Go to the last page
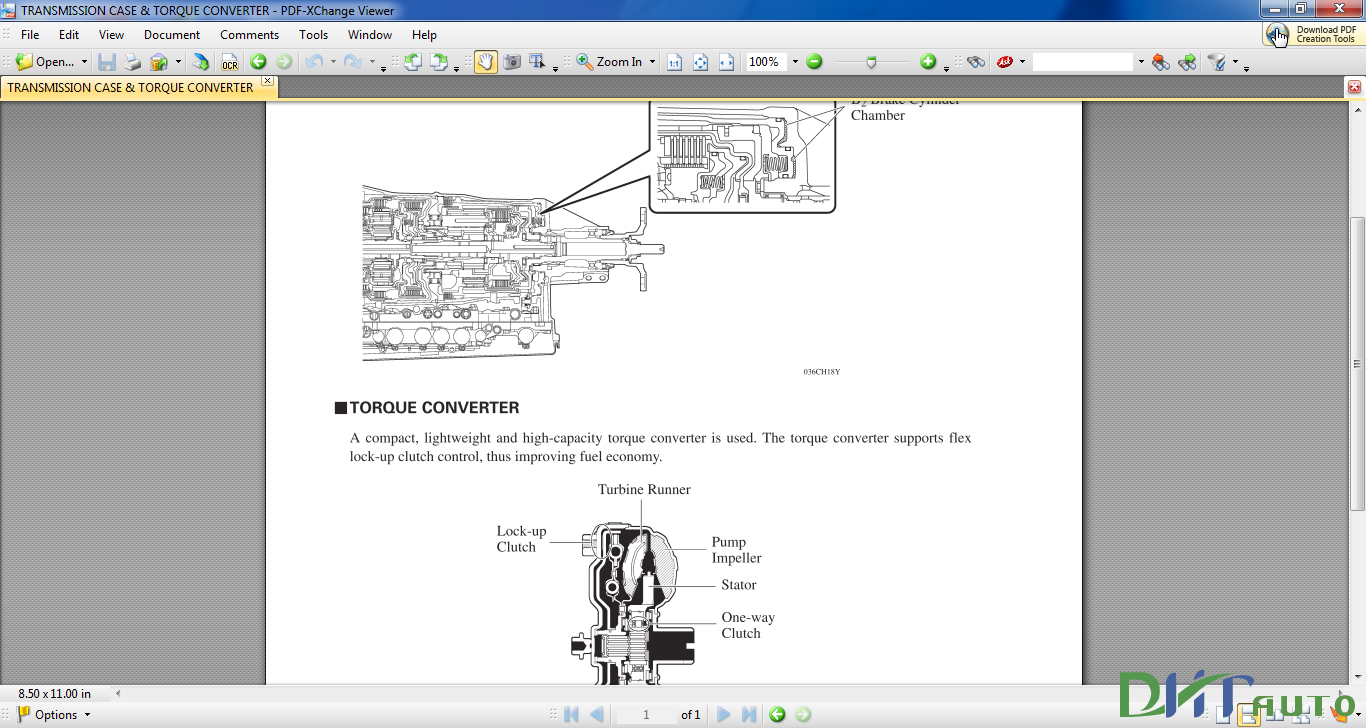This screenshot has height=728, width=1366. (748, 714)
